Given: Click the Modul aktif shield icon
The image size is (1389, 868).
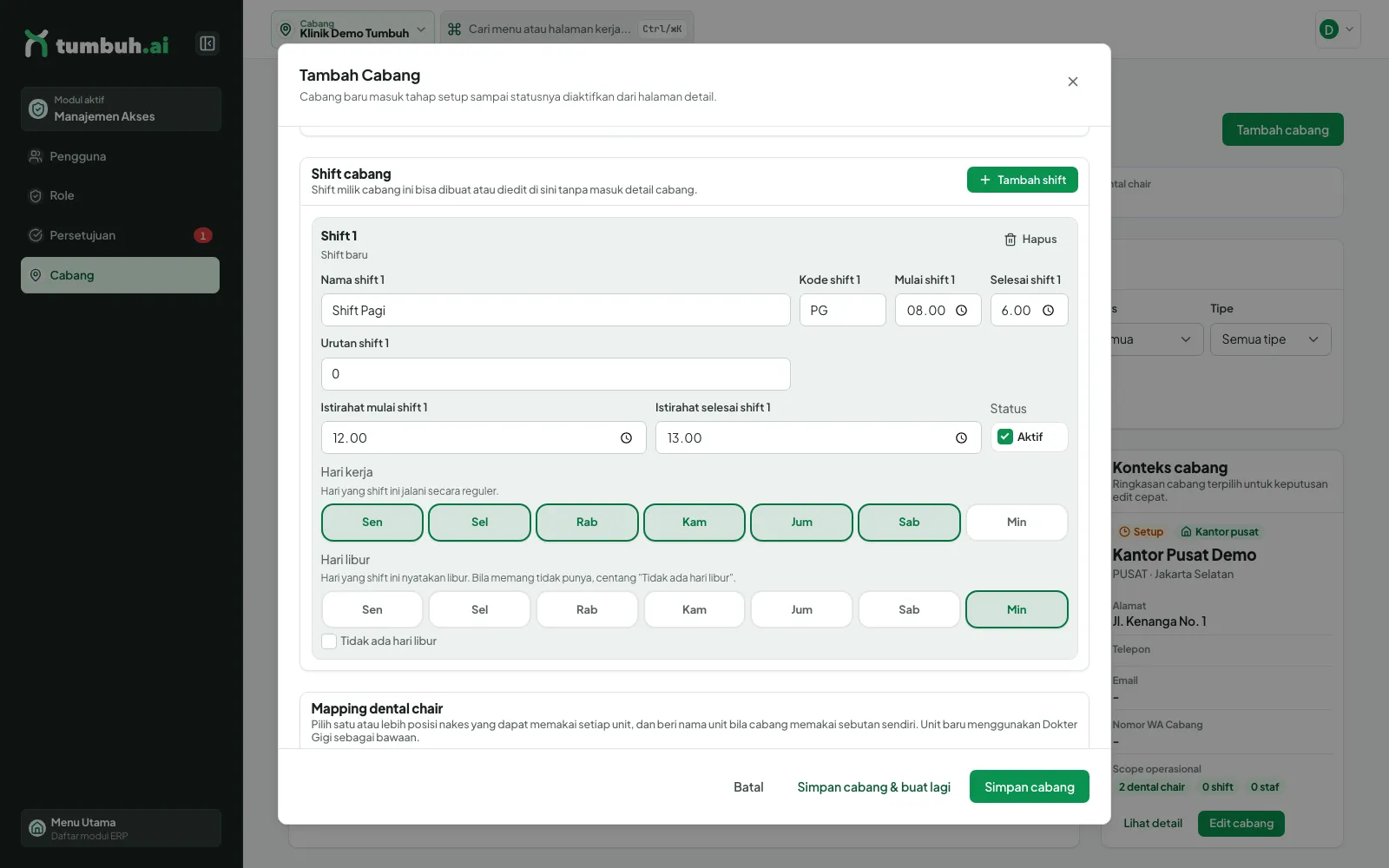Looking at the screenshot, I should point(38,108).
